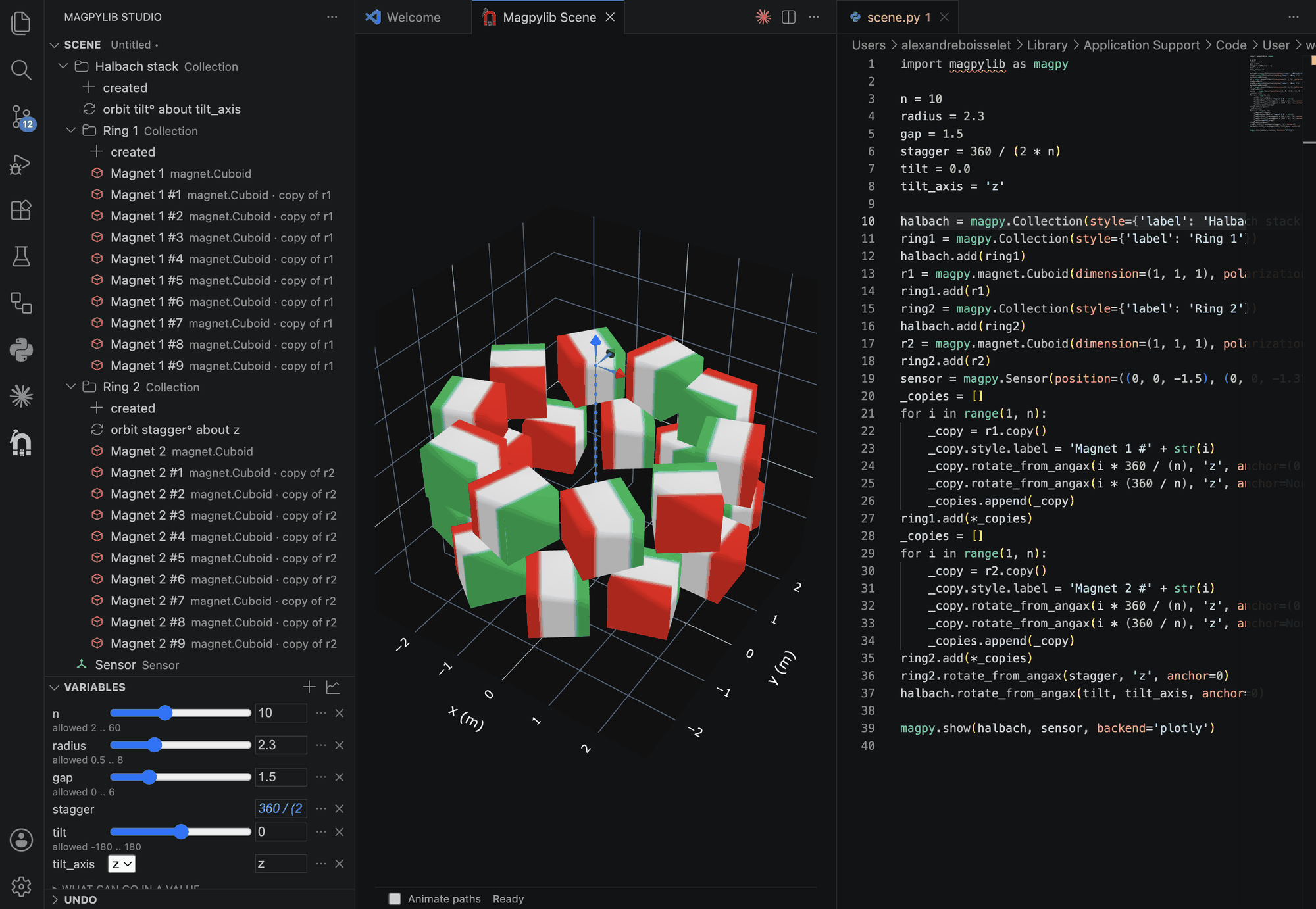The image size is (1316, 909).
Task: Collapse the Halbach stack collection
Action: 63,66
